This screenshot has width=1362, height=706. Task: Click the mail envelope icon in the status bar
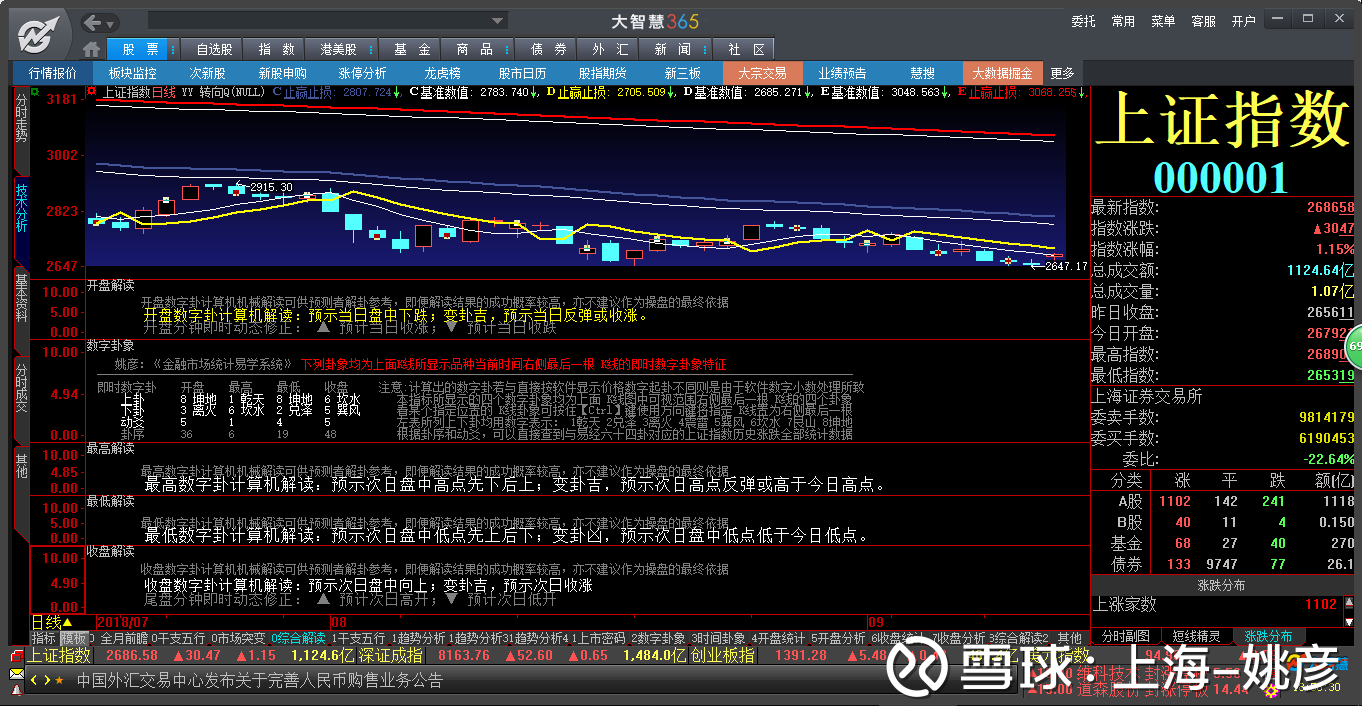16,674
